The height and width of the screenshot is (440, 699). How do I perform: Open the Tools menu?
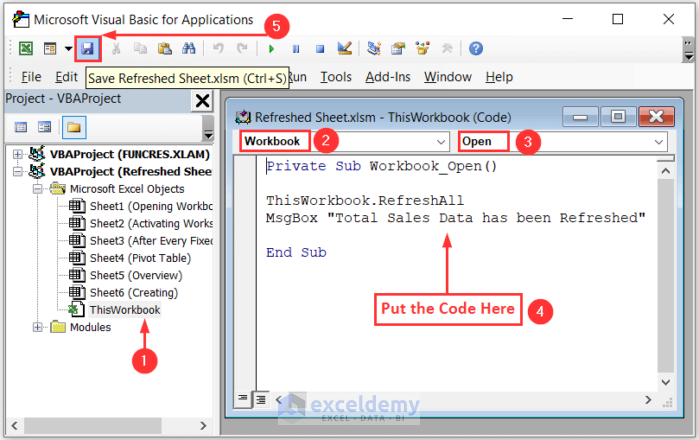click(x=336, y=77)
